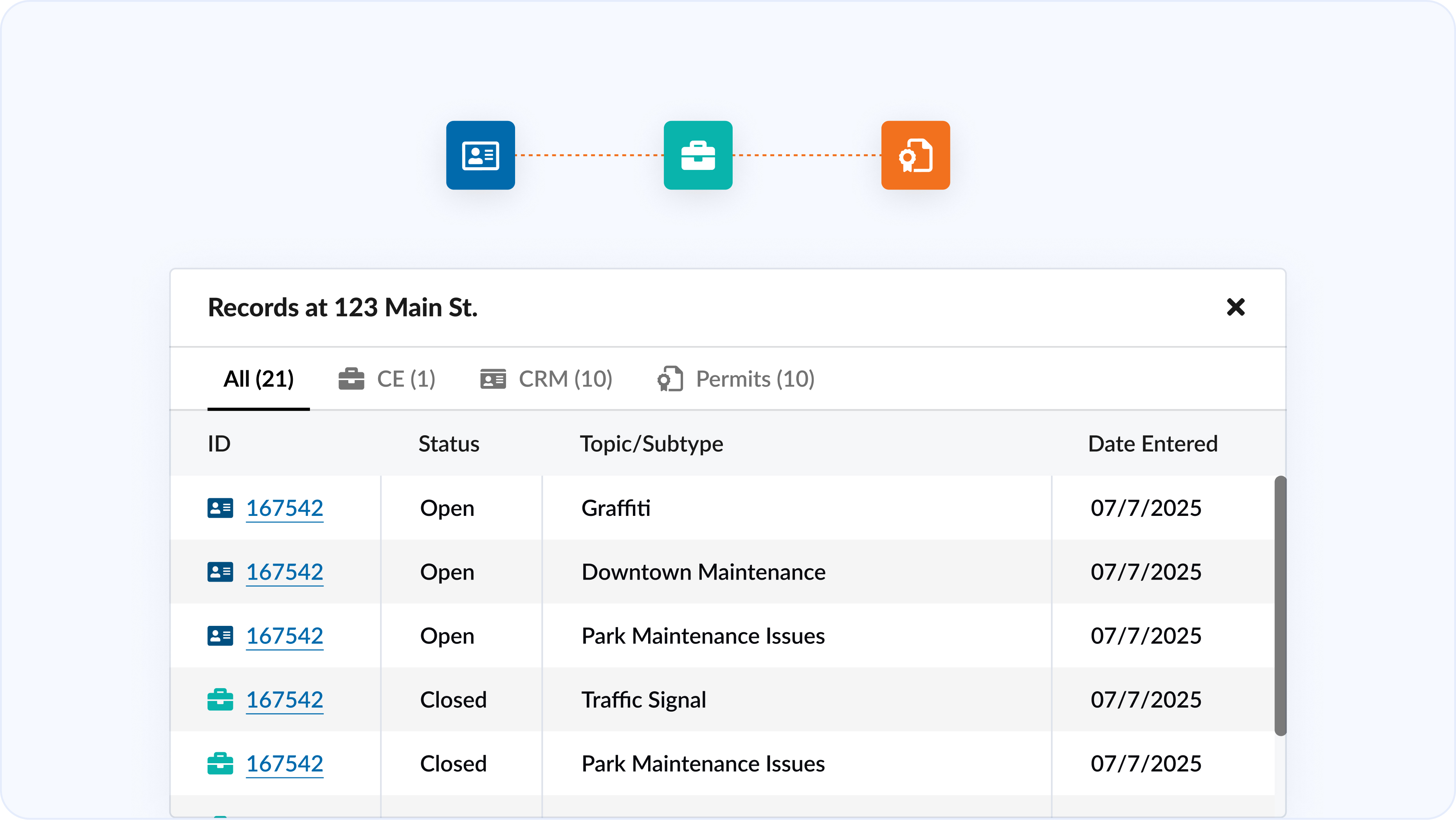Click CRM icon in Downtown Maintenance row
The image size is (1456, 820).
220,571
